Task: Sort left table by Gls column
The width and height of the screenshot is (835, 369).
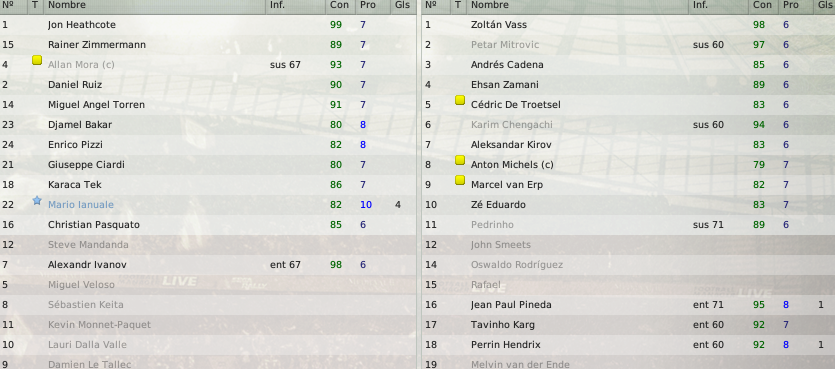Action: (403, 5)
